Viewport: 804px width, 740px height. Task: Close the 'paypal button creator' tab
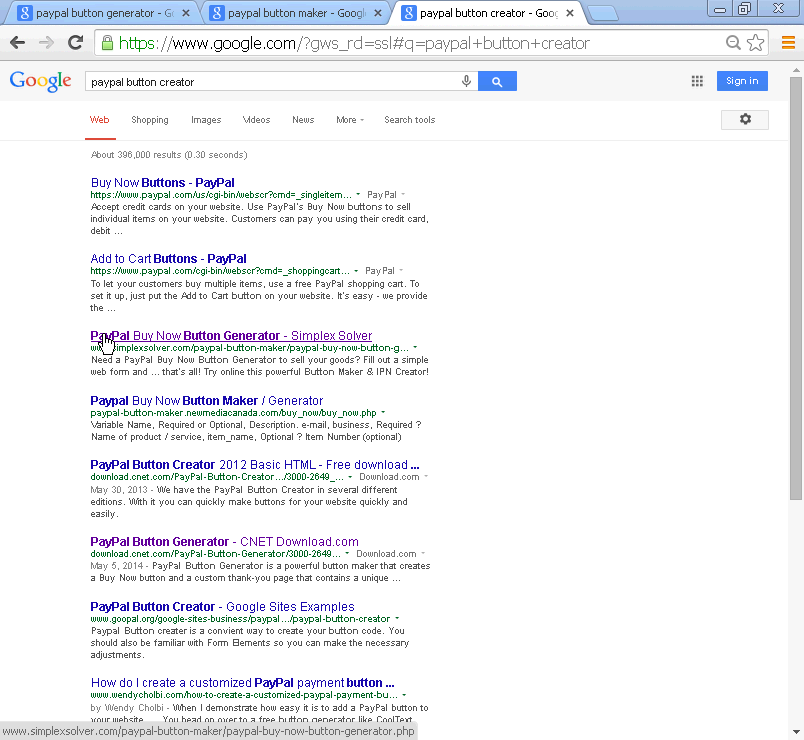(x=570, y=13)
